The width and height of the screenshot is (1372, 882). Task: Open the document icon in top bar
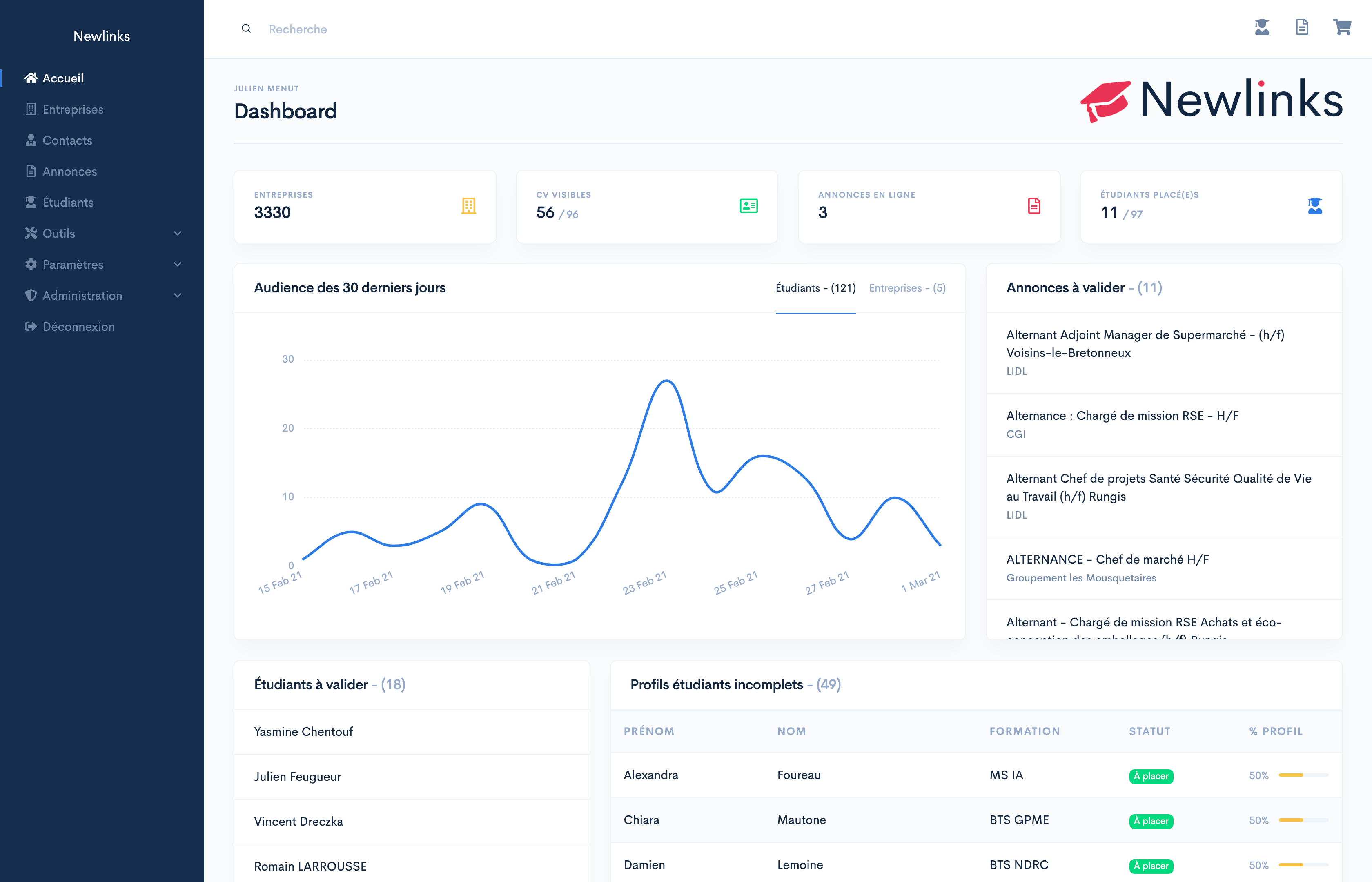point(1302,27)
